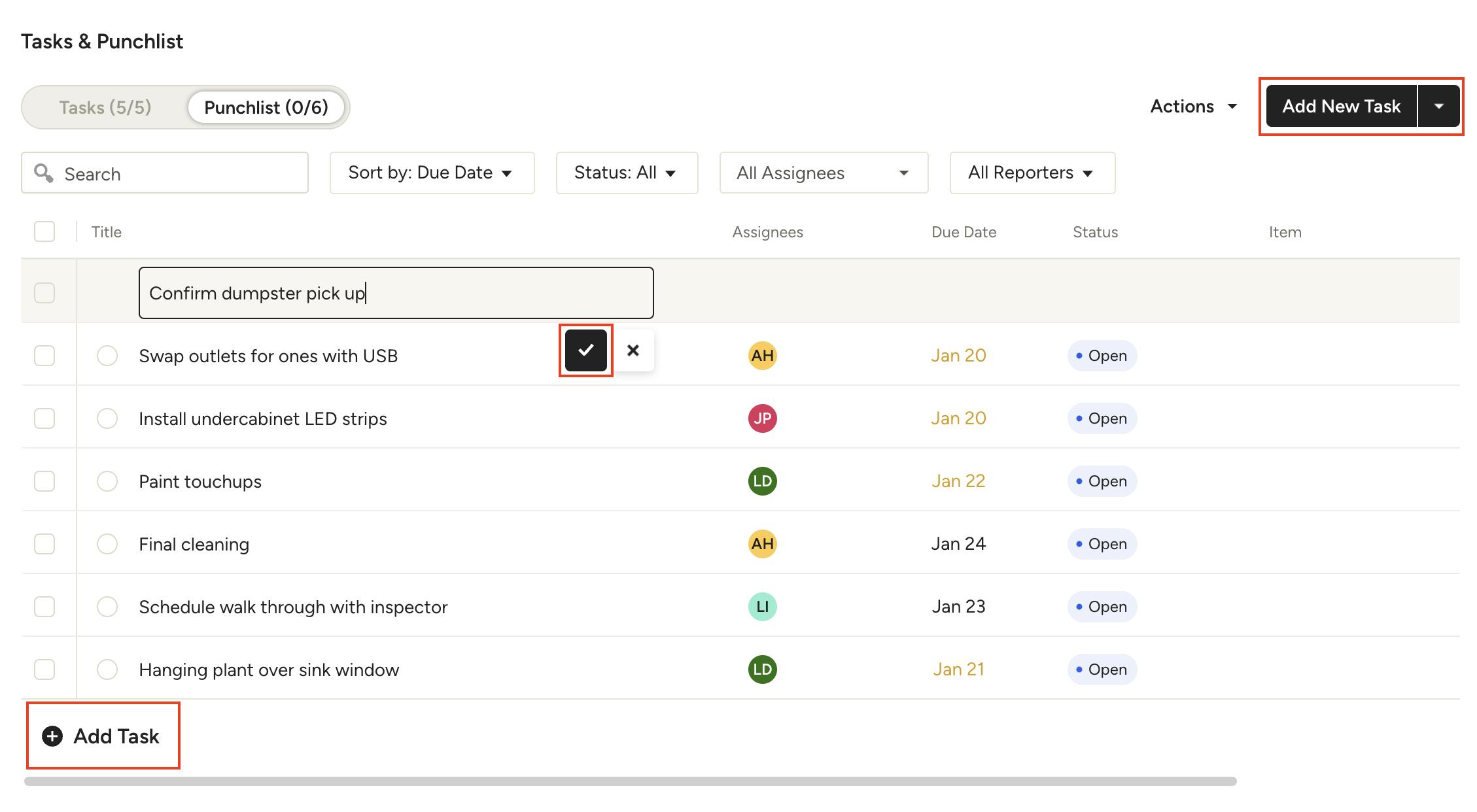Screen dimensions: 1477x812
Task: Select checkbox for Install undercabinet LED strips
Action: pyautogui.click(x=44, y=418)
